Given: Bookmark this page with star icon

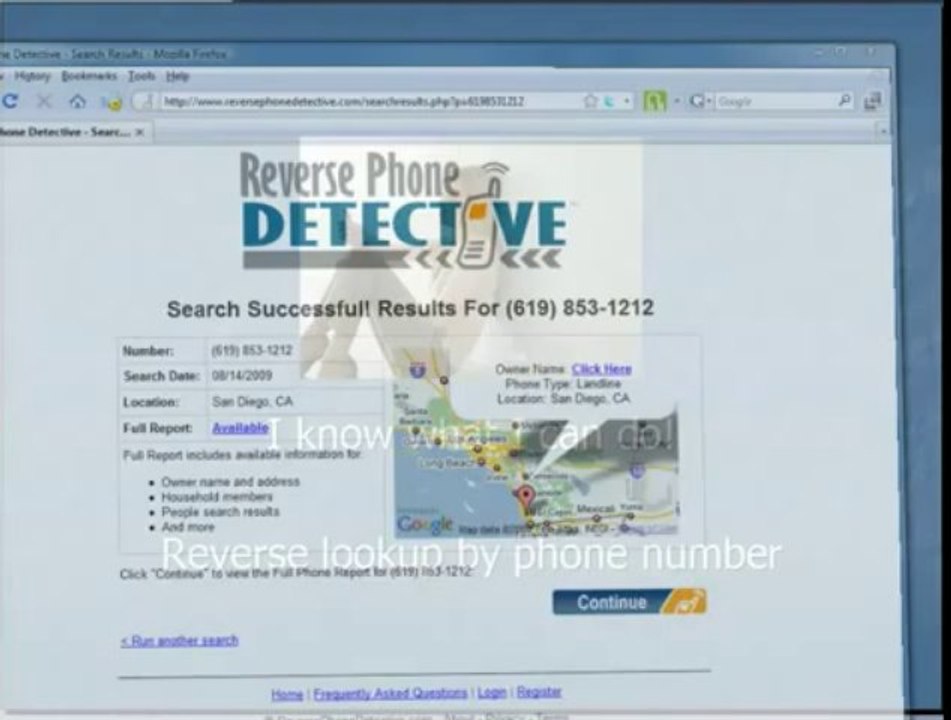Looking at the screenshot, I should [x=590, y=101].
